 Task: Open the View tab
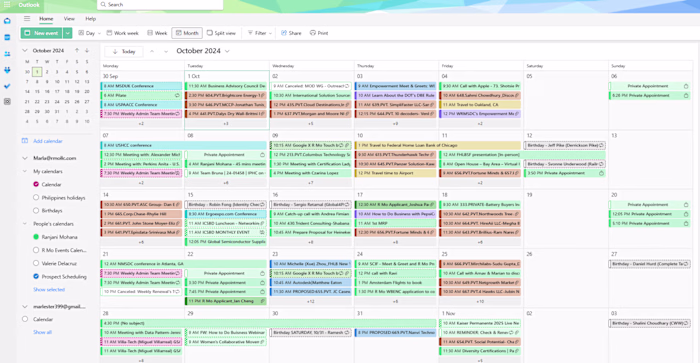pos(69,19)
